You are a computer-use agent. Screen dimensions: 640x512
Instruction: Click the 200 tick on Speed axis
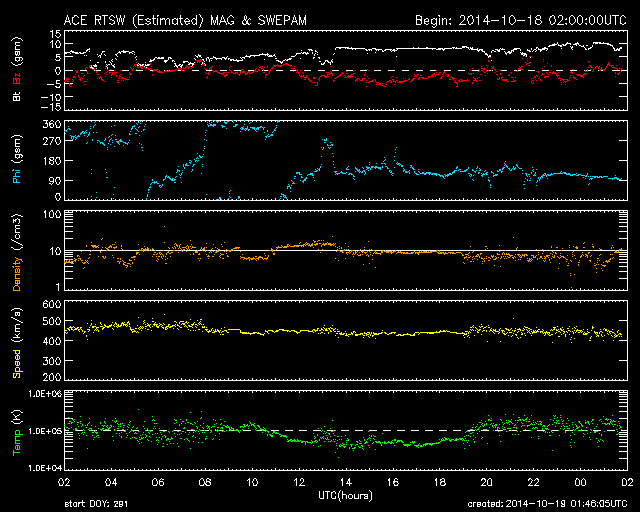click(52, 377)
